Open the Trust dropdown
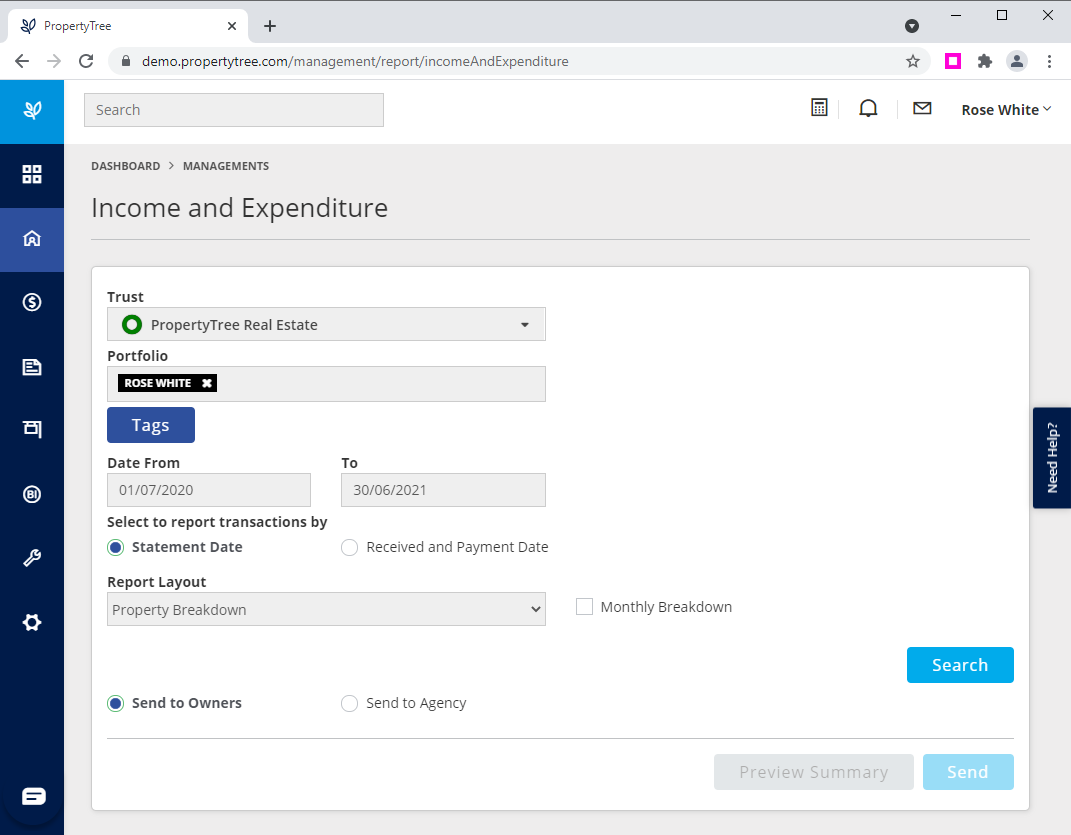 point(326,325)
